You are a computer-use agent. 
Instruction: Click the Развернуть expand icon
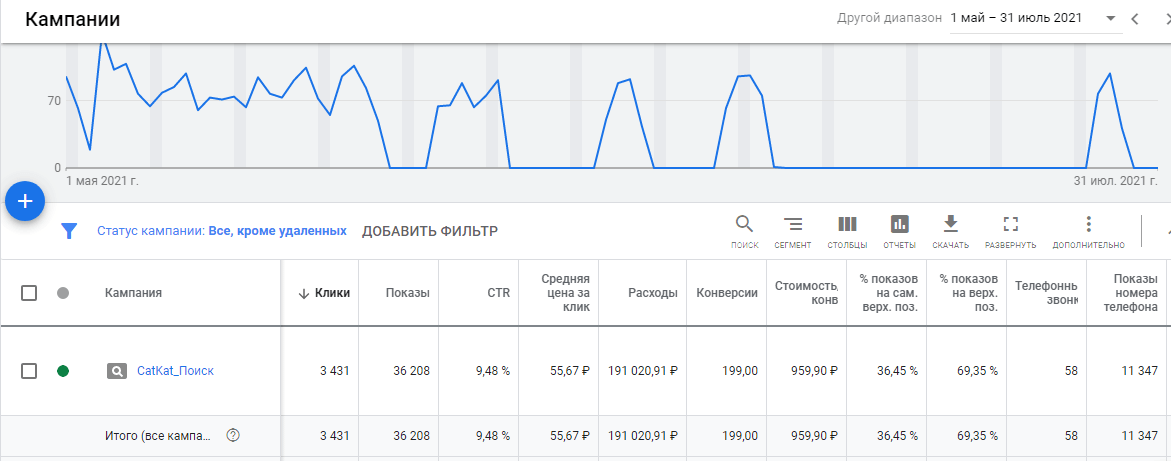tap(1010, 225)
